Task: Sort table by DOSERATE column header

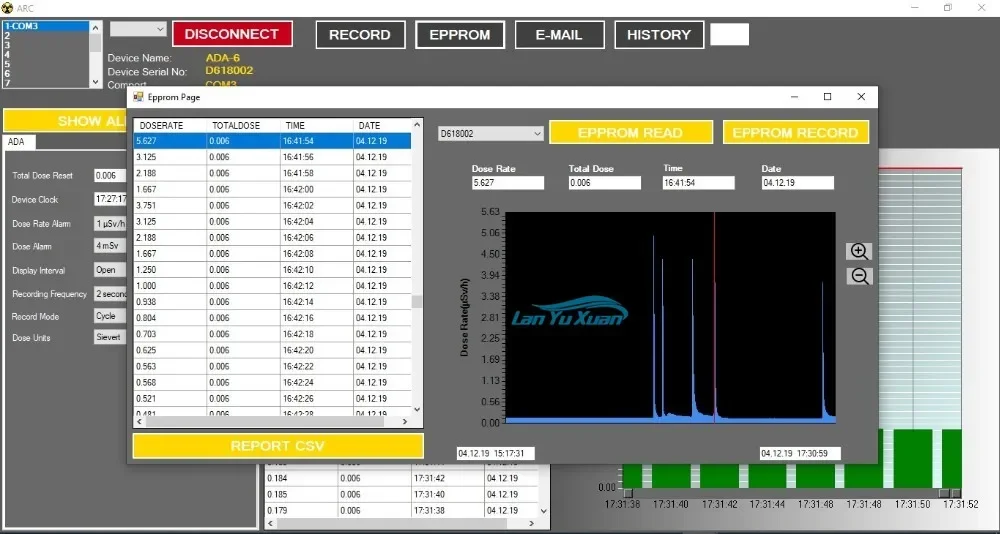Action: click(x=169, y=125)
